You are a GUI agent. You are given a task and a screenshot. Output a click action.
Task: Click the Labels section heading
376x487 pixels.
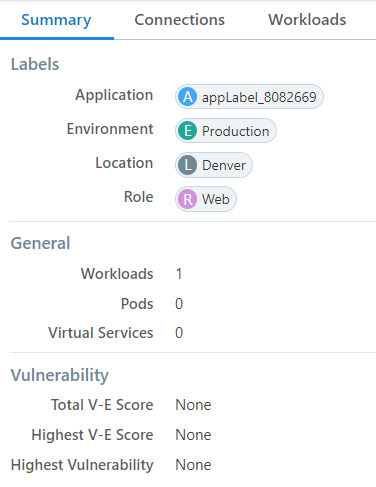pyautogui.click(x=35, y=64)
